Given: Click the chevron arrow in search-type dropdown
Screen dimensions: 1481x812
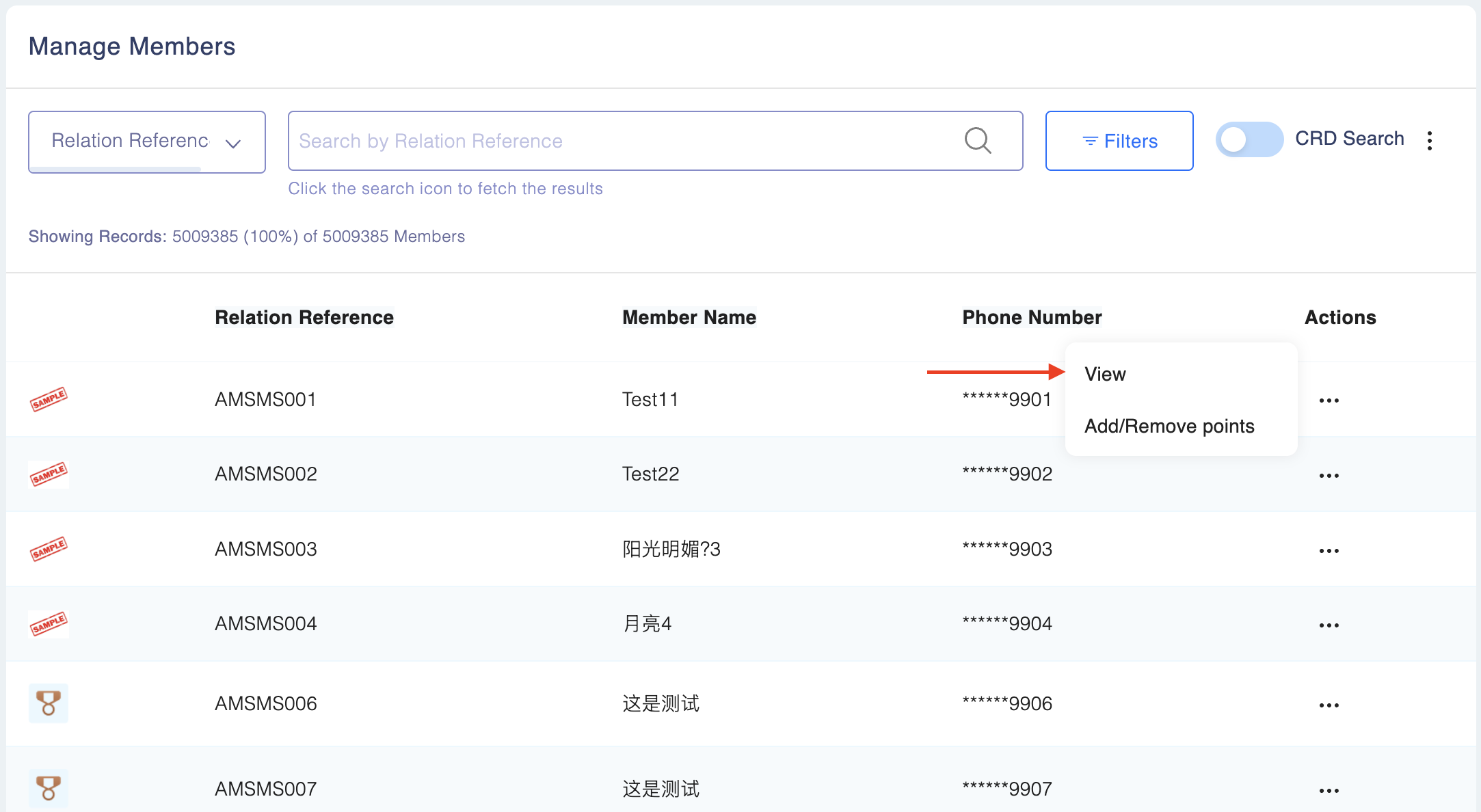Looking at the screenshot, I should tap(233, 144).
